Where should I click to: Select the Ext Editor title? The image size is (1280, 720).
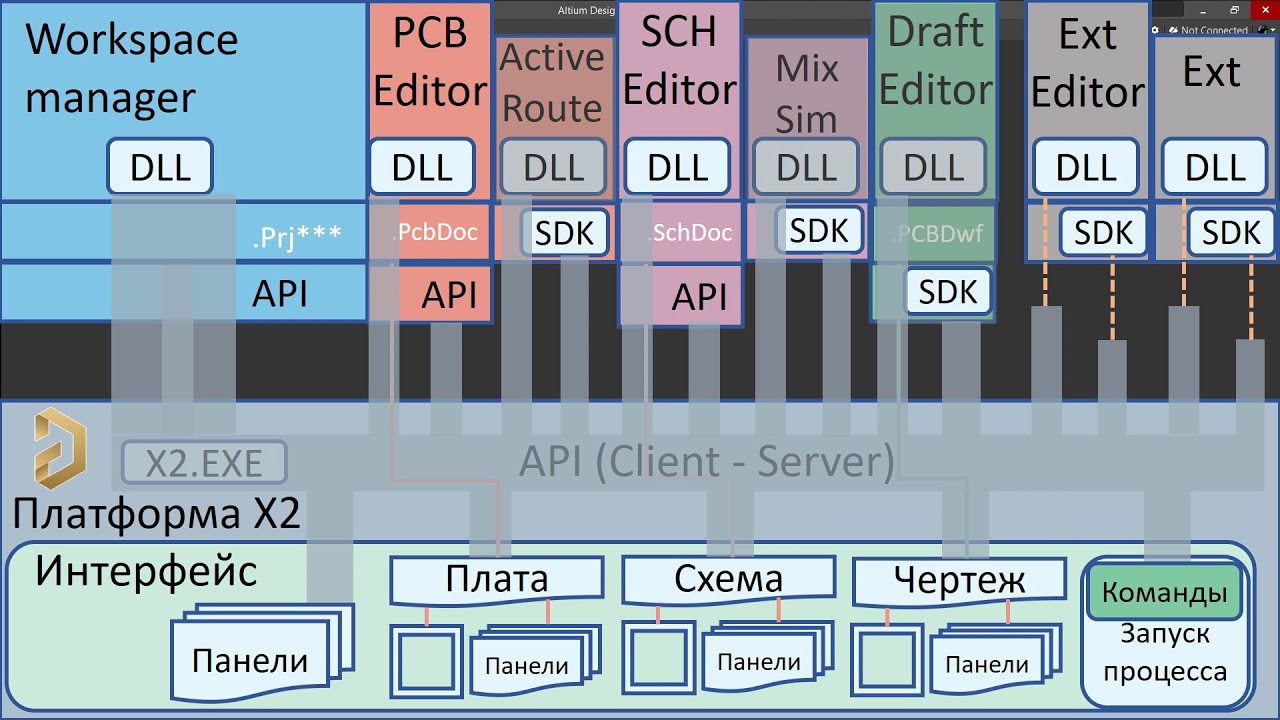pos(1088,64)
